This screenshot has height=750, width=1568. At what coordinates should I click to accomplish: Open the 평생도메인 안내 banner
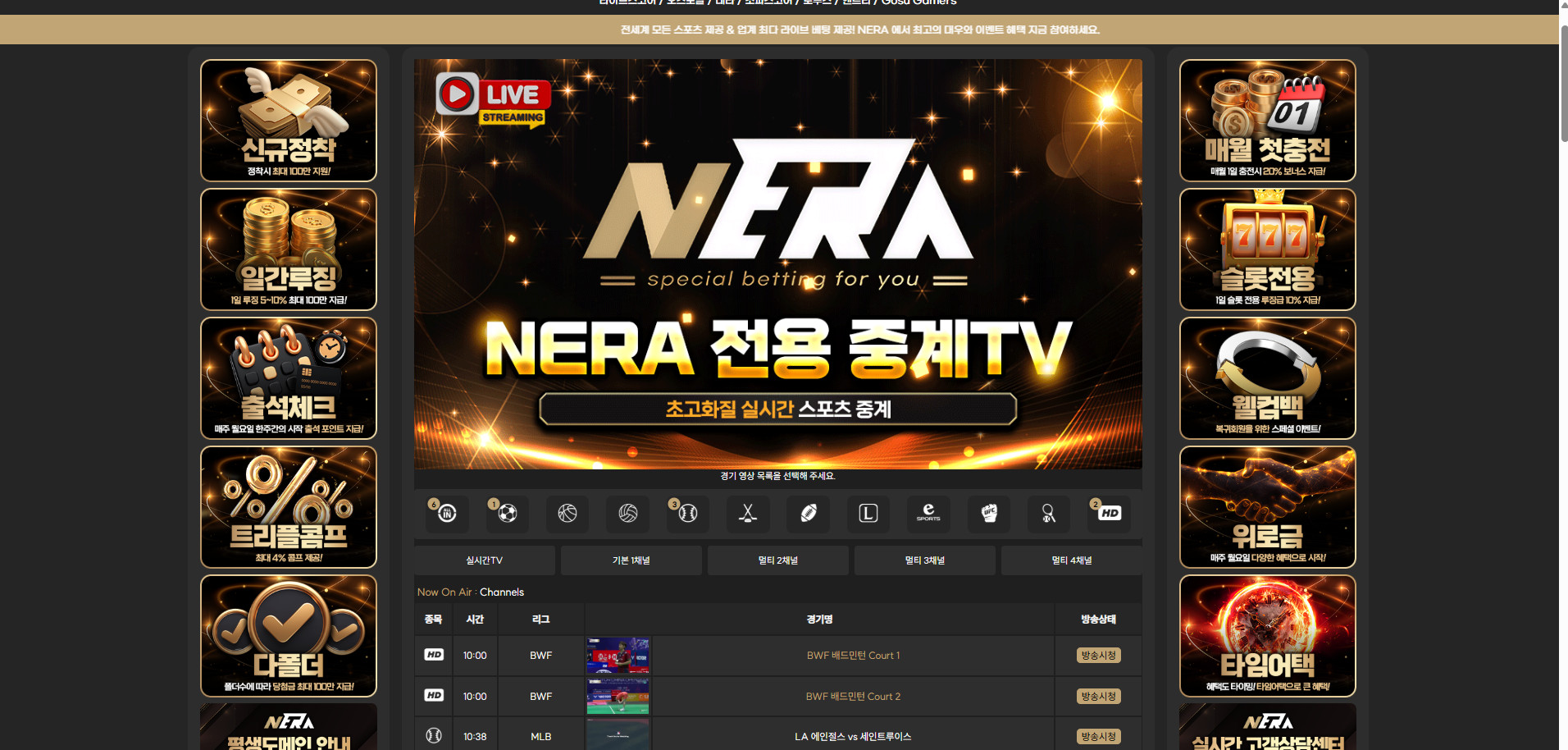click(x=289, y=727)
